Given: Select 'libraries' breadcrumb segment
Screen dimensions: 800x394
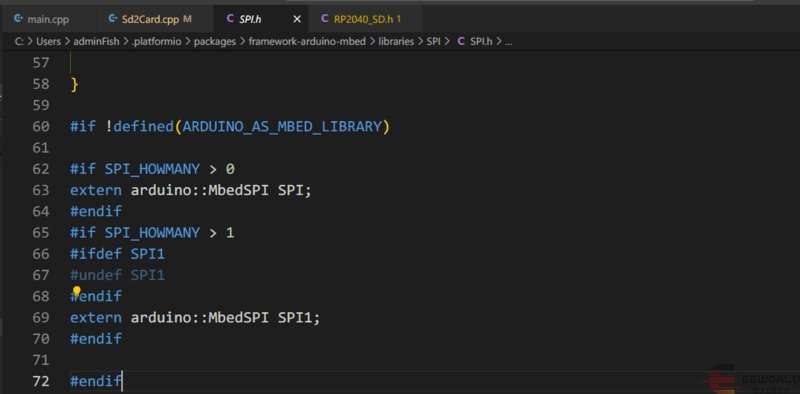Looking at the screenshot, I should pyautogui.click(x=396, y=41).
